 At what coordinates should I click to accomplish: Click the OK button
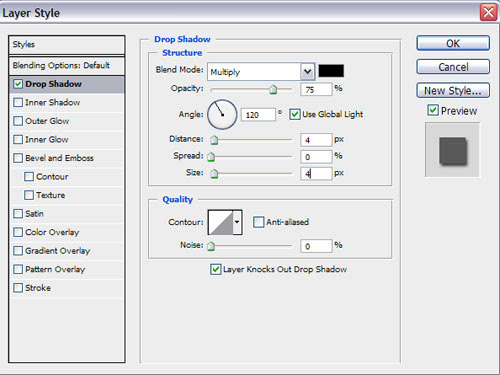pos(453,43)
